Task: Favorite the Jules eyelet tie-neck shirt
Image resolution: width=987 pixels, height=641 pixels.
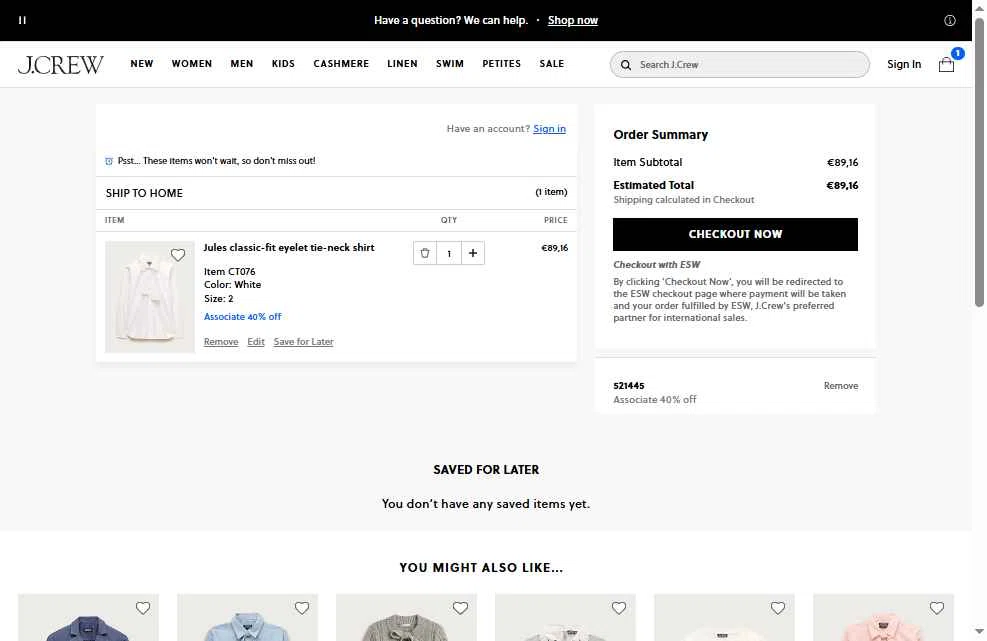Action: point(178,255)
